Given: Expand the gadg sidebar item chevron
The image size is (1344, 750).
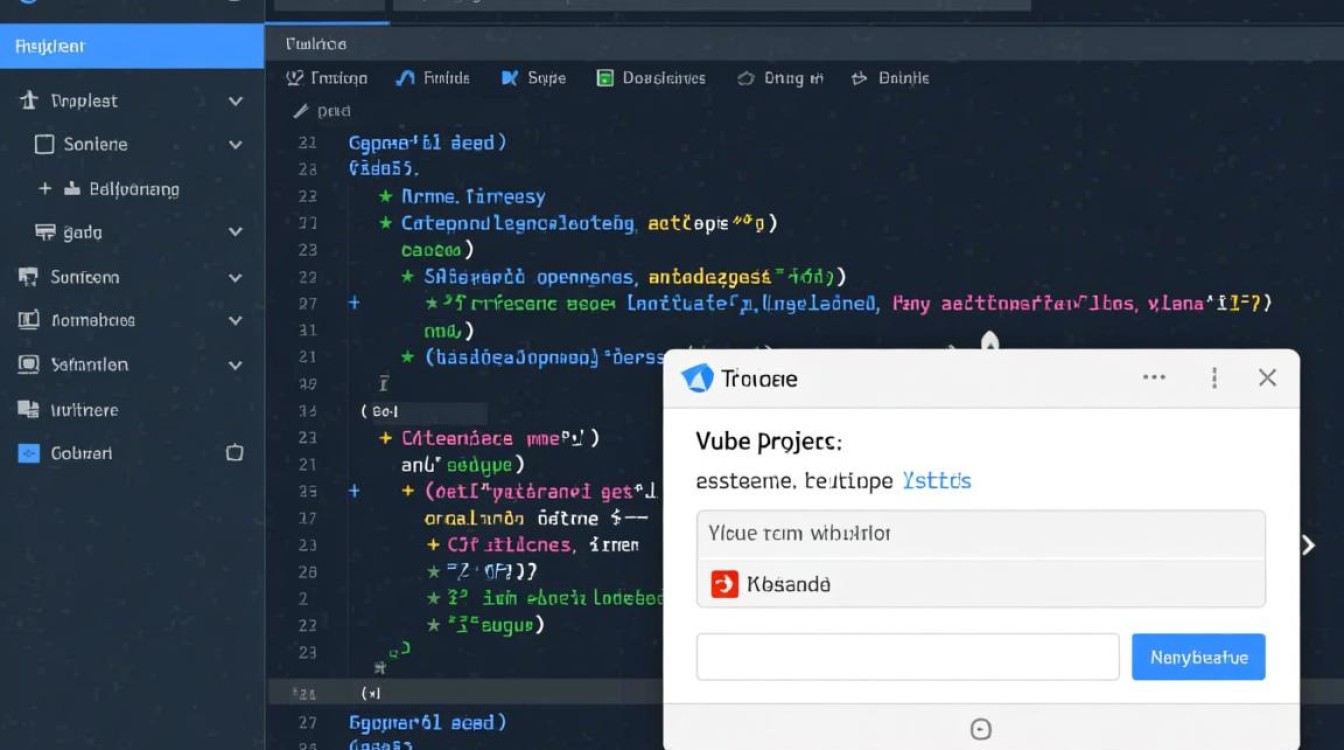Looking at the screenshot, I should [x=236, y=232].
